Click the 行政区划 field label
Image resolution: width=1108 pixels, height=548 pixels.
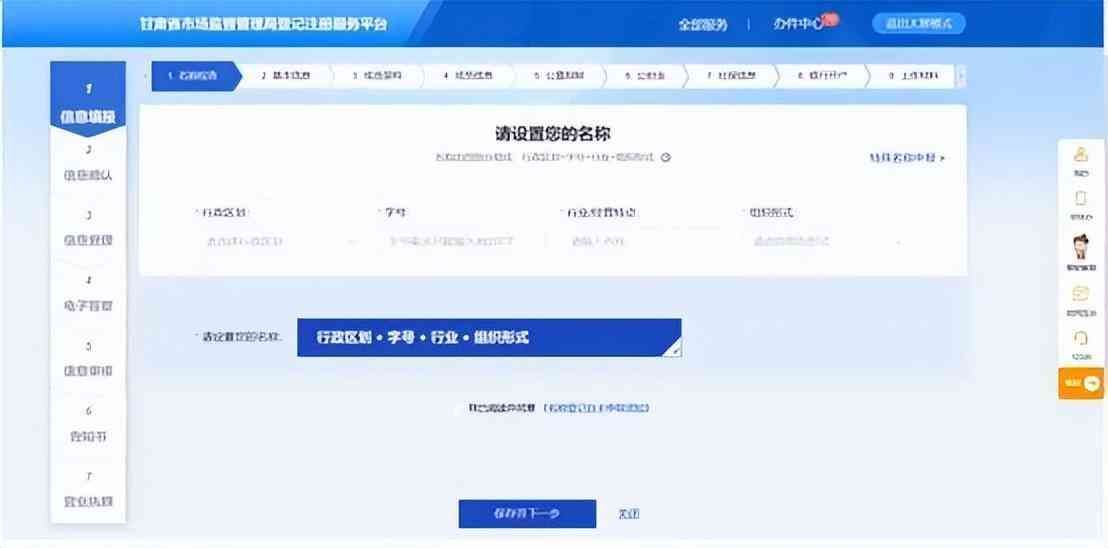(225, 212)
